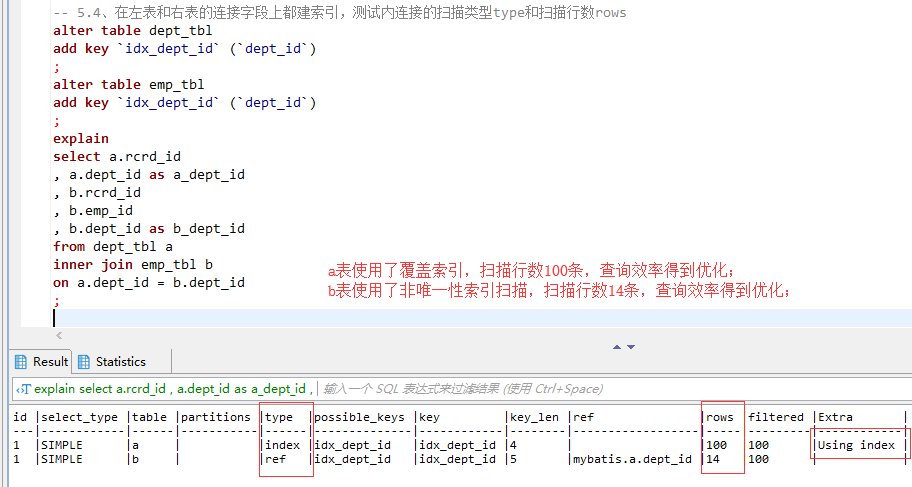Click the grid icon on the Statistics tab

84,362
